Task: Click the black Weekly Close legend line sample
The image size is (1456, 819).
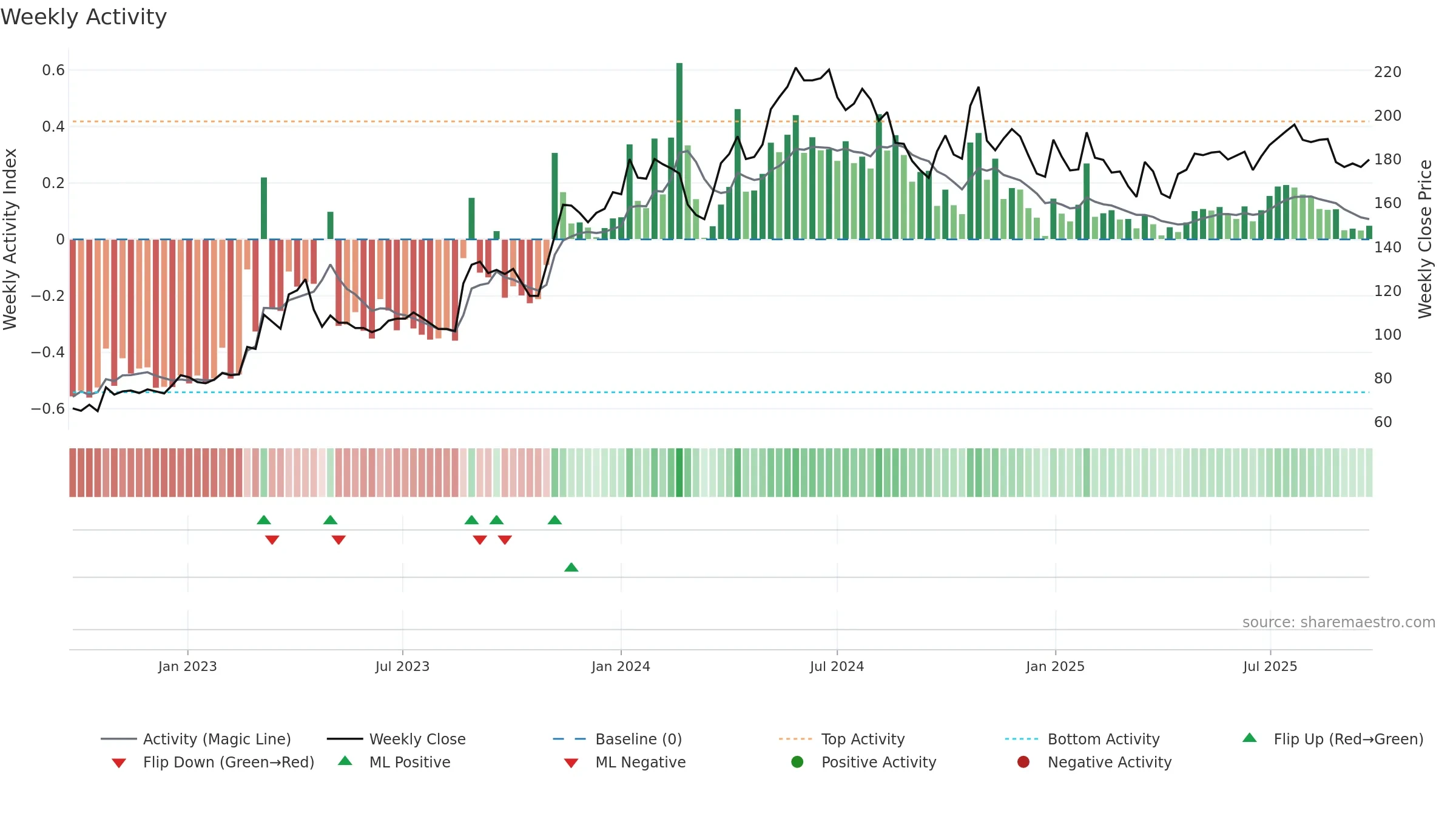Action: (x=345, y=739)
